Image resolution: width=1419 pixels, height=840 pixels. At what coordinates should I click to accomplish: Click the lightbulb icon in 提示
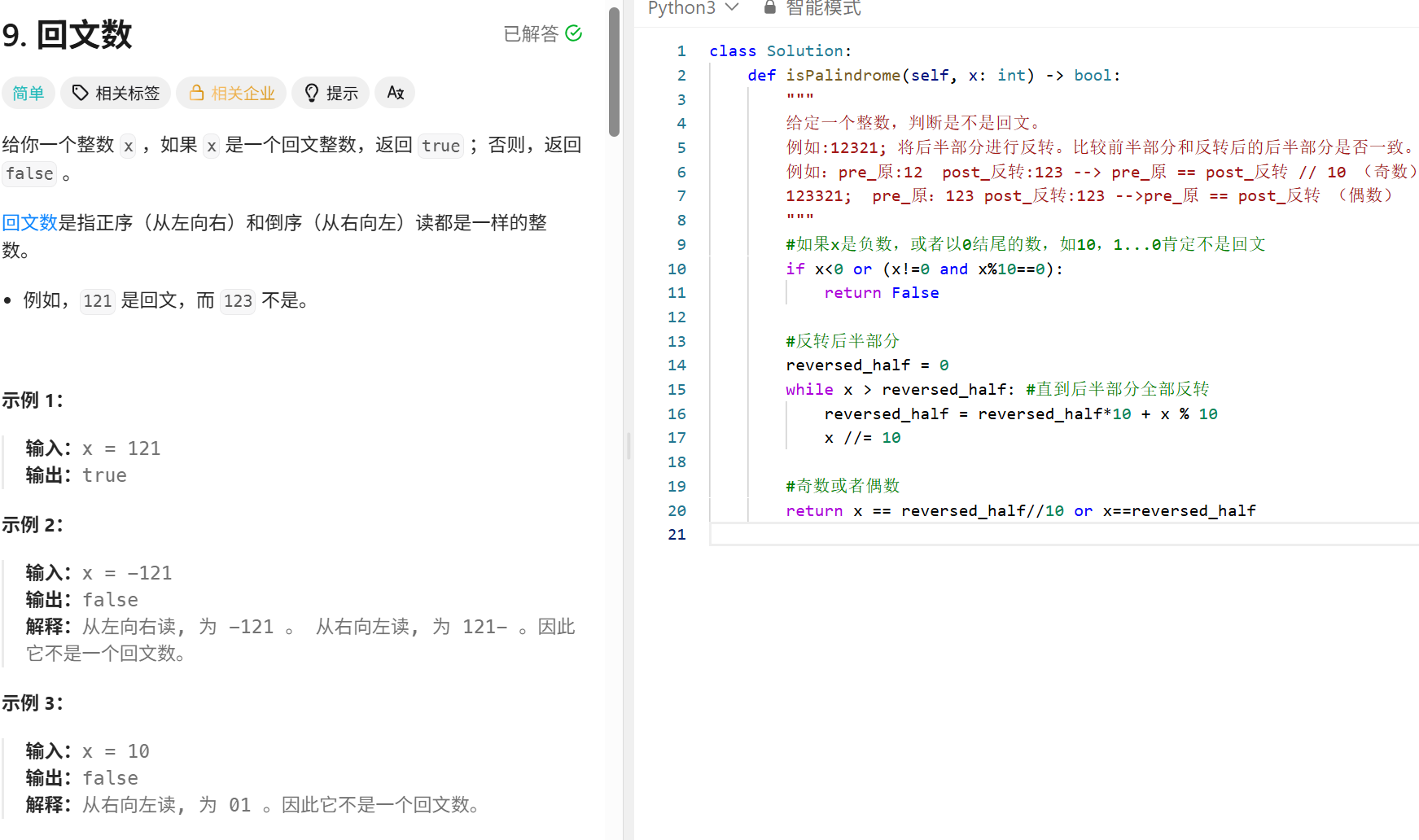coord(311,93)
